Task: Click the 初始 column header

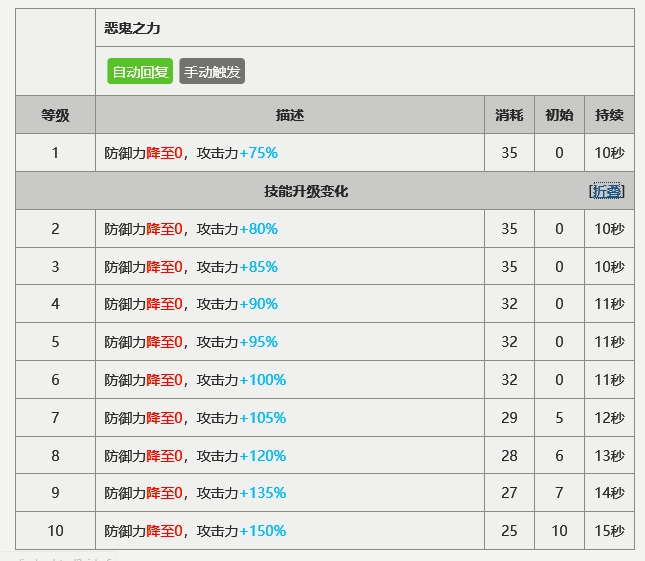Action: (559, 115)
